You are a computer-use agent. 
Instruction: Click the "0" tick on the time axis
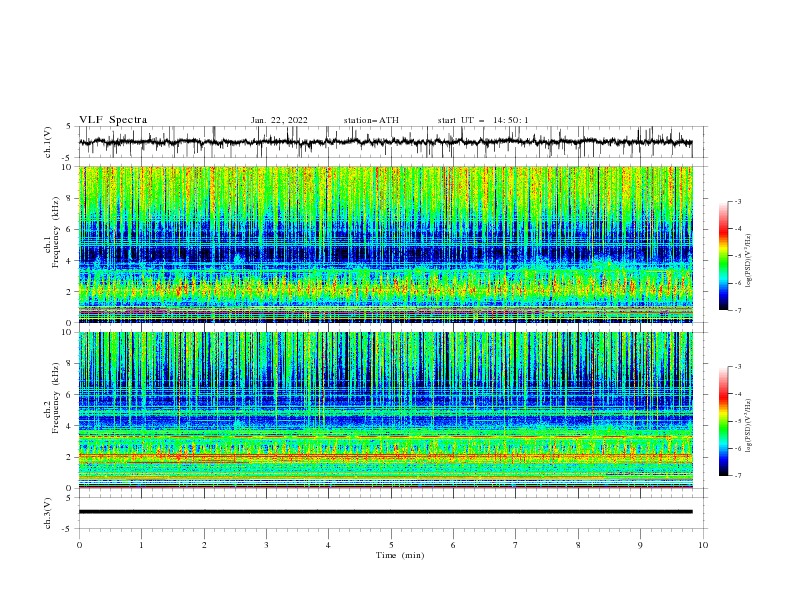click(79, 545)
